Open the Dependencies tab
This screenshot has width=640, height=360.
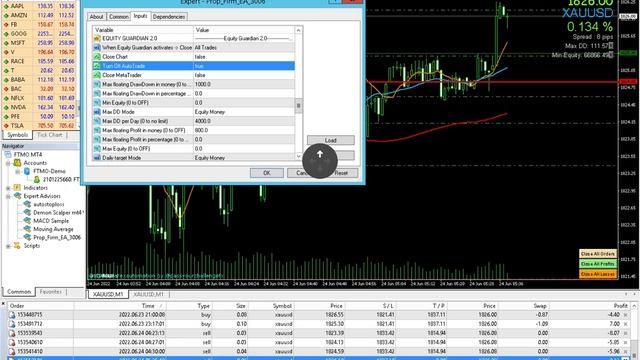point(169,17)
